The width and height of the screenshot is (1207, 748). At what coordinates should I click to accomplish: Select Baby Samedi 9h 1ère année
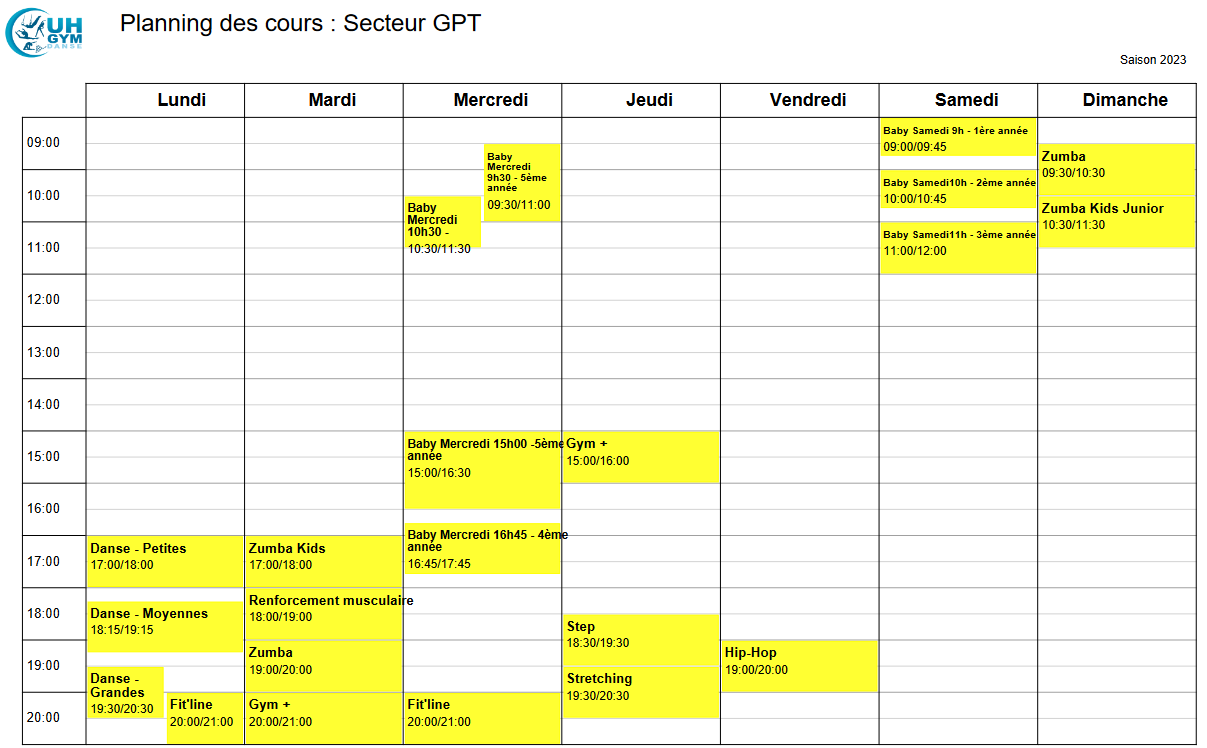tap(957, 138)
